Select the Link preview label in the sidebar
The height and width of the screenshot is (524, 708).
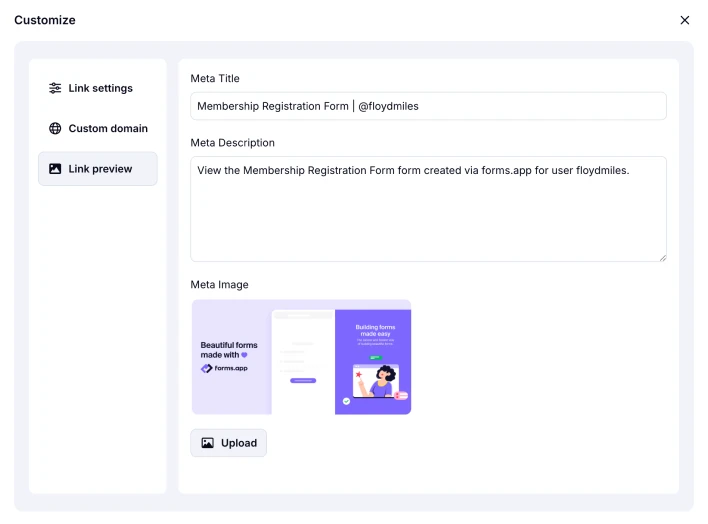pyautogui.click(x=100, y=169)
